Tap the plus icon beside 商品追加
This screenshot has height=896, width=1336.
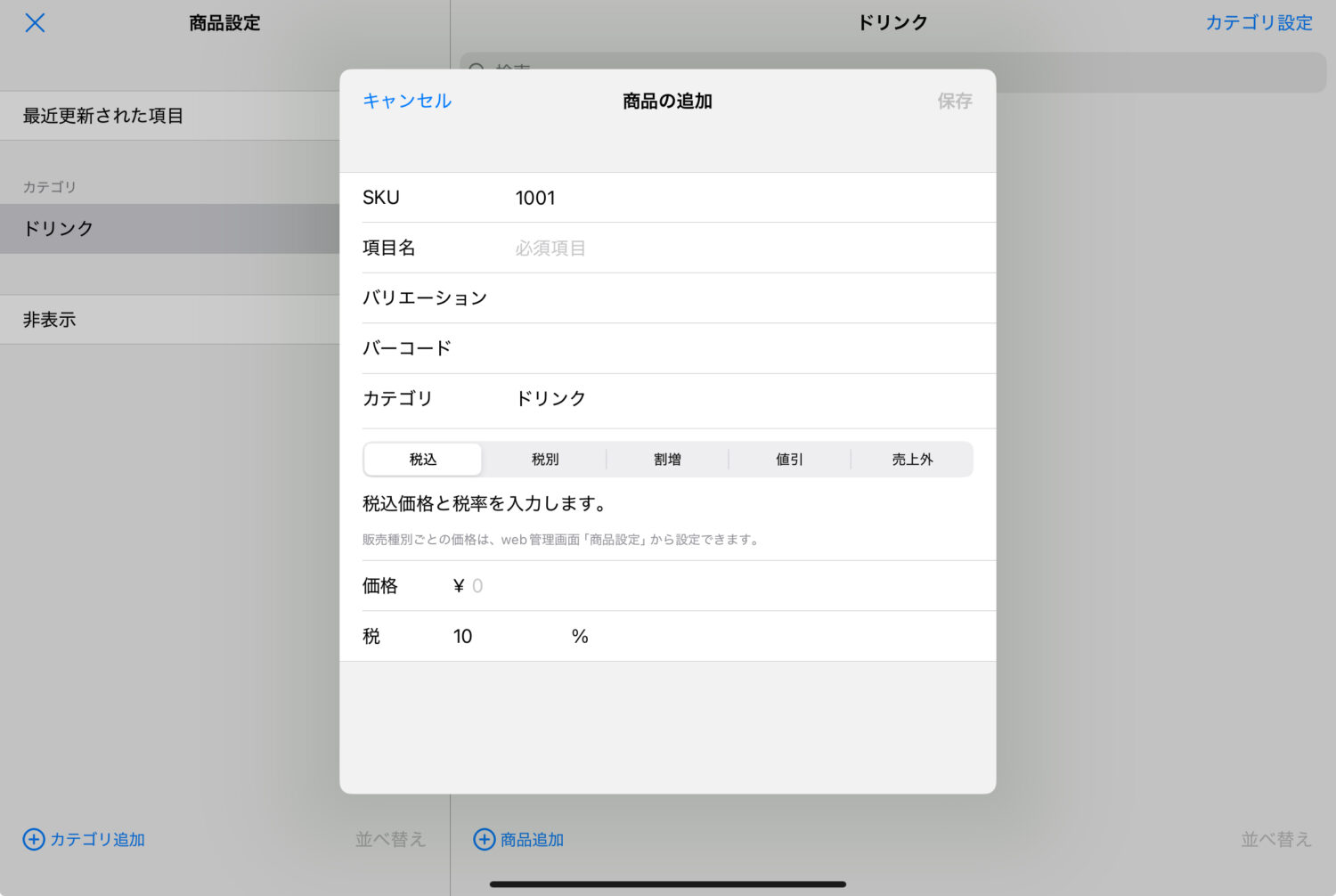click(x=484, y=839)
